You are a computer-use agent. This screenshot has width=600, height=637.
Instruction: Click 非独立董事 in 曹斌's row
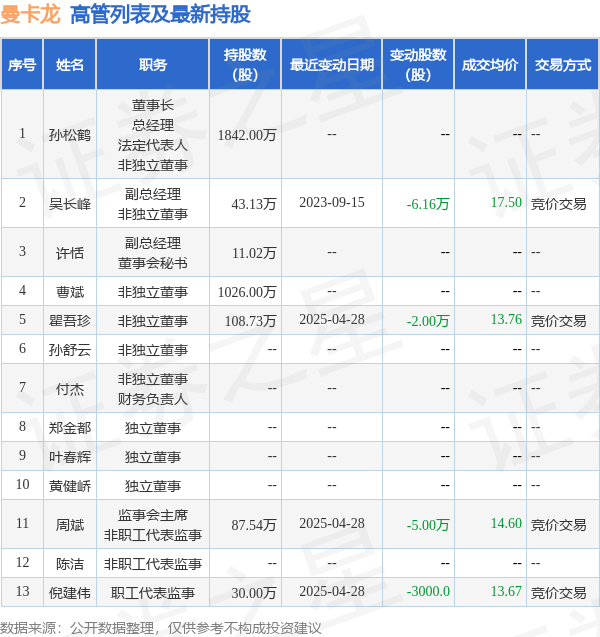coord(153,292)
